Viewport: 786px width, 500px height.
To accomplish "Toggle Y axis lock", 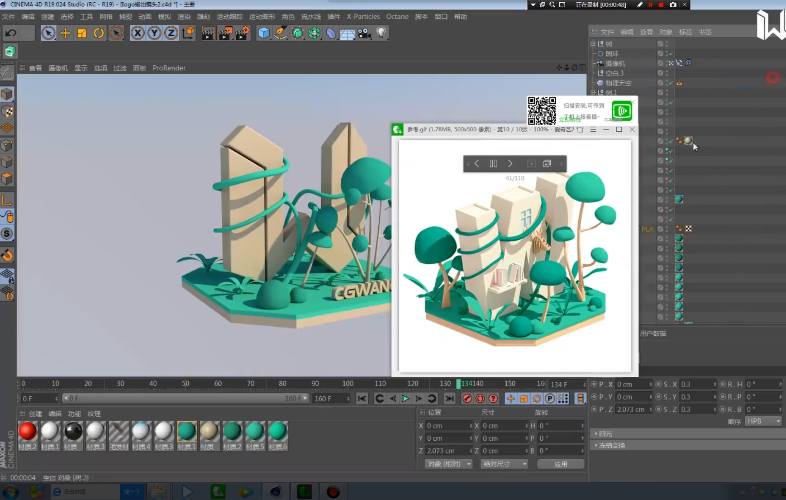I will 153,33.
